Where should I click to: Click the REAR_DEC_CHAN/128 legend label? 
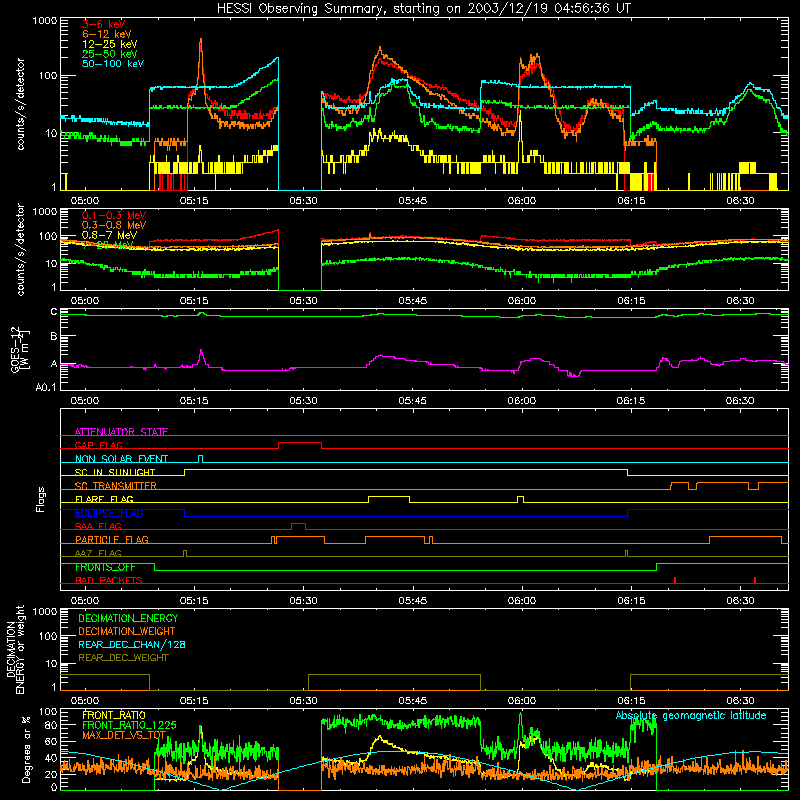(132, 644)
